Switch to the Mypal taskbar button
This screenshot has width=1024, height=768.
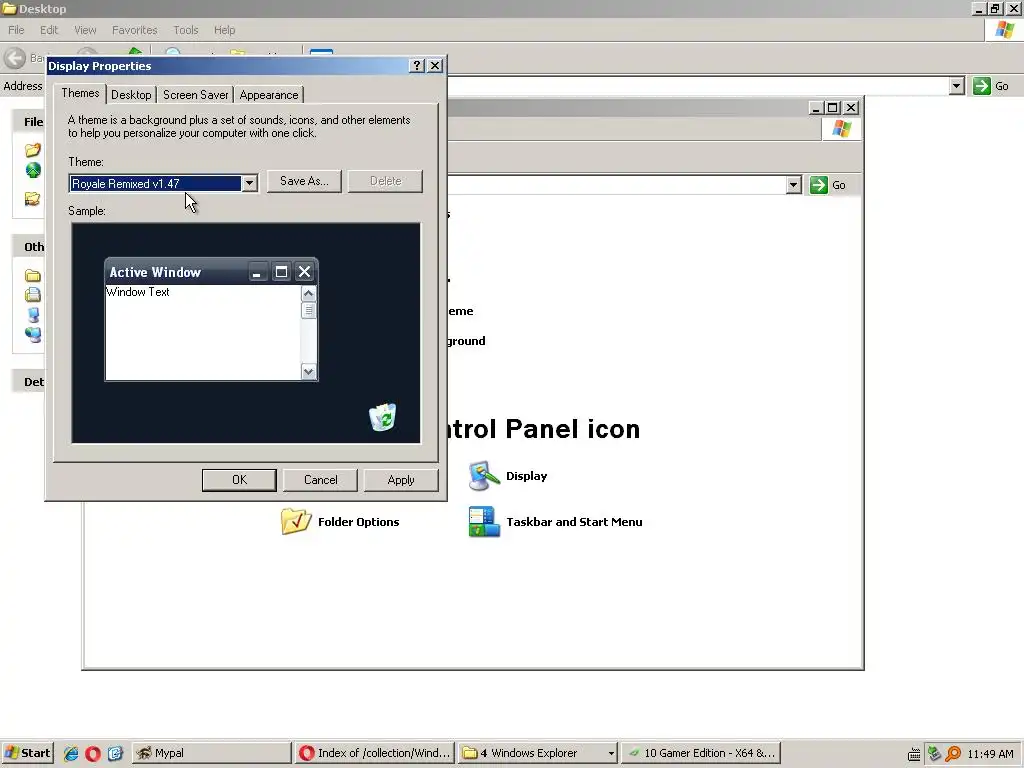coord(211,754)
